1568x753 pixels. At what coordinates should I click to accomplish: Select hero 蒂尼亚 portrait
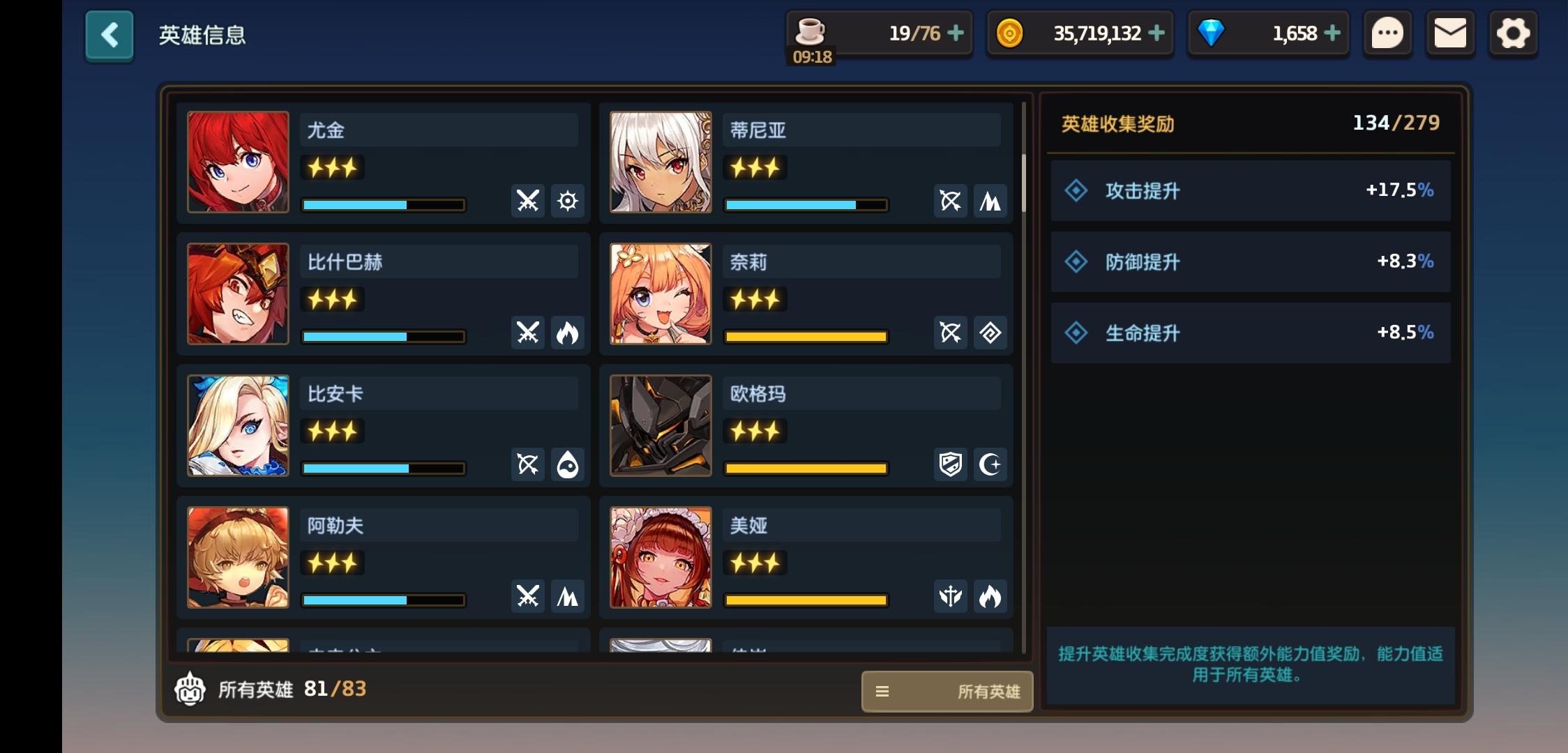(x=661, y=162)
